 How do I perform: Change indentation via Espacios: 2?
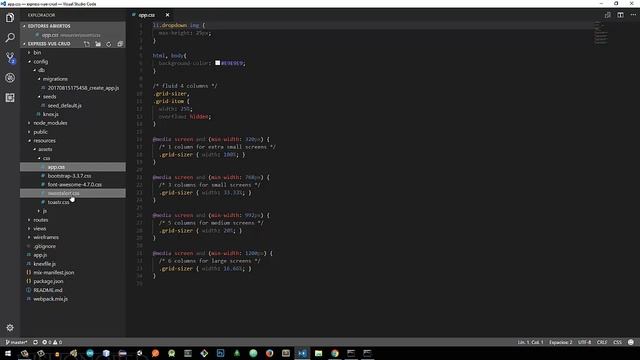tap(560, 342)
